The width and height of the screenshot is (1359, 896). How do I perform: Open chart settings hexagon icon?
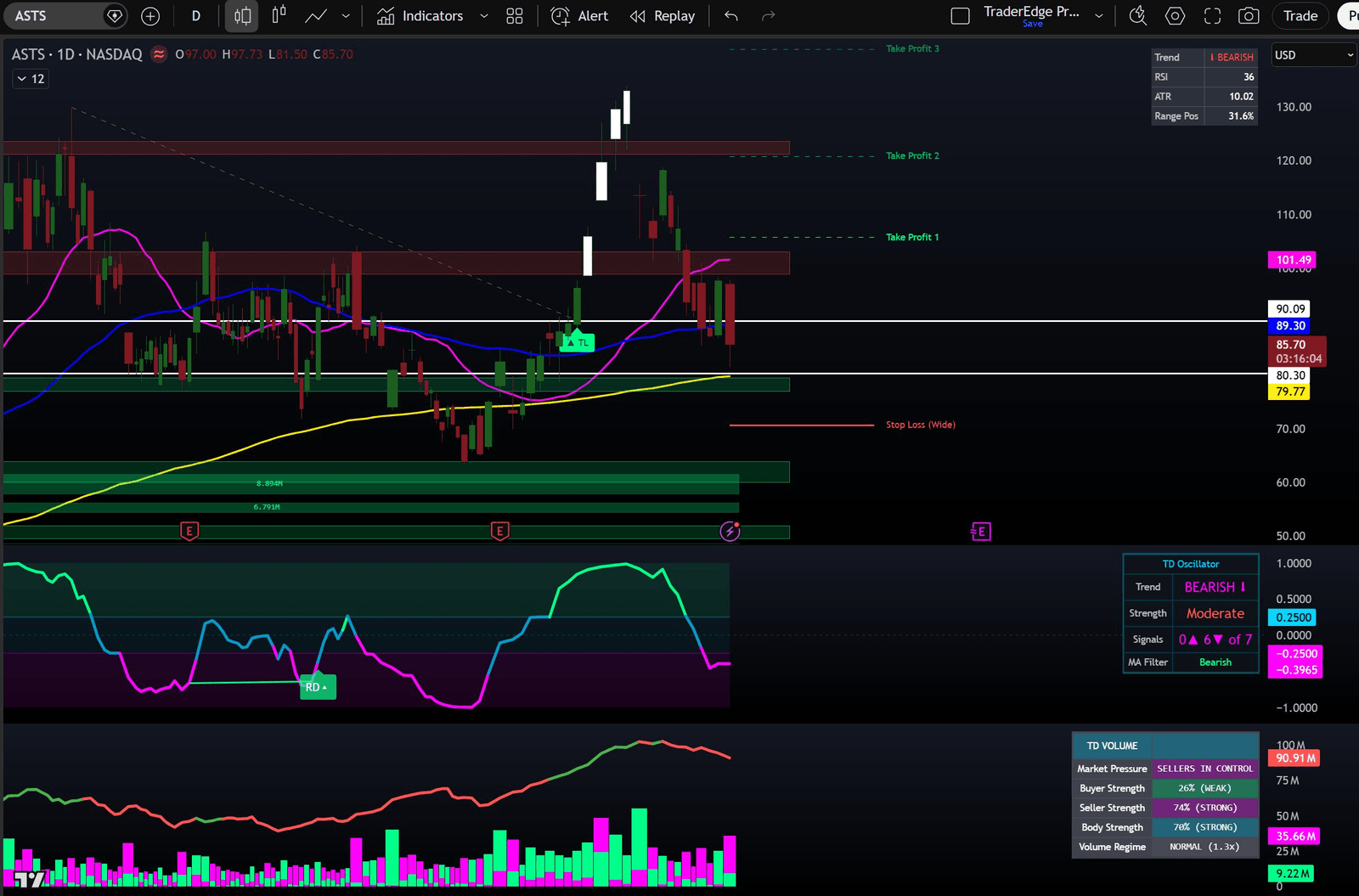click(1176, 16)
